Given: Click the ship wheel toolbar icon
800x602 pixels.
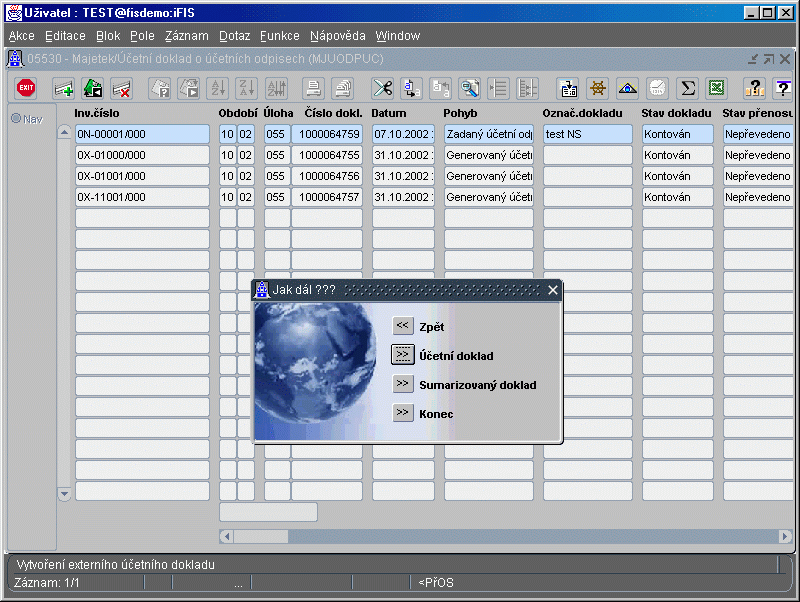Looking at the screenshot, I should (x=598, y=88).
